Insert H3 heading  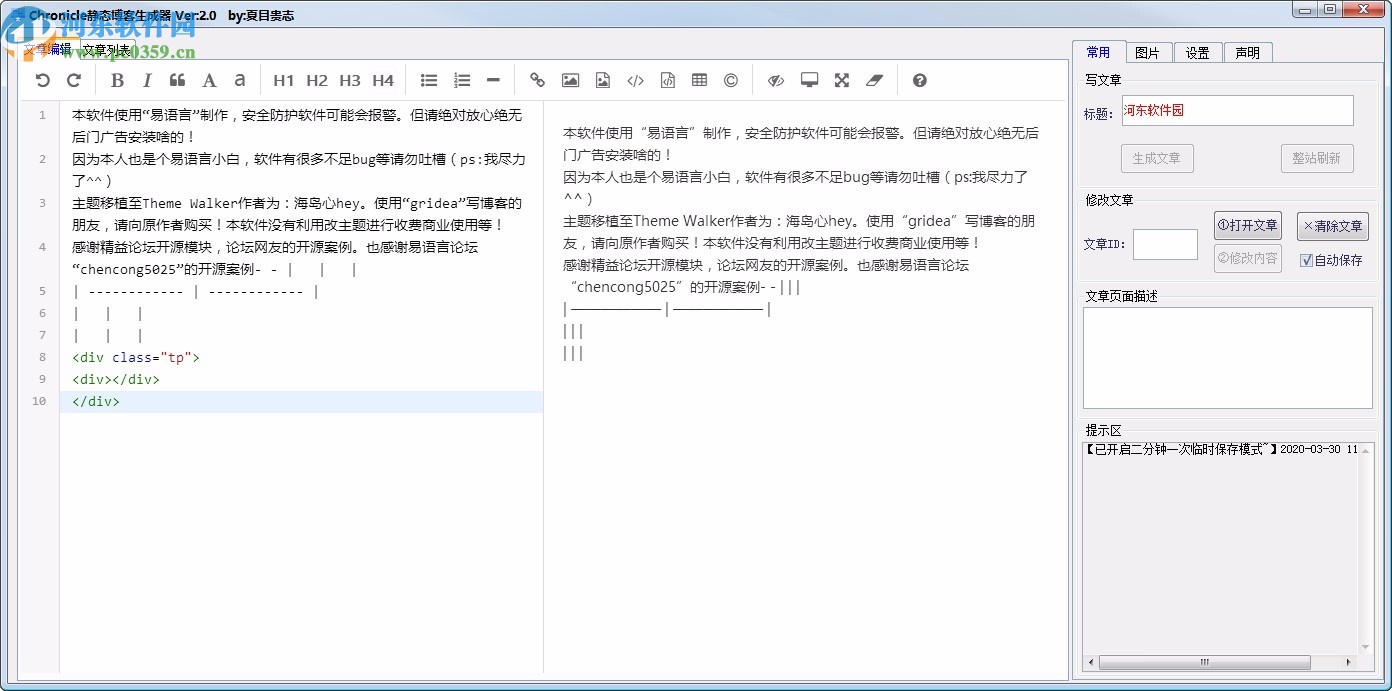click(x=350, y=80)
